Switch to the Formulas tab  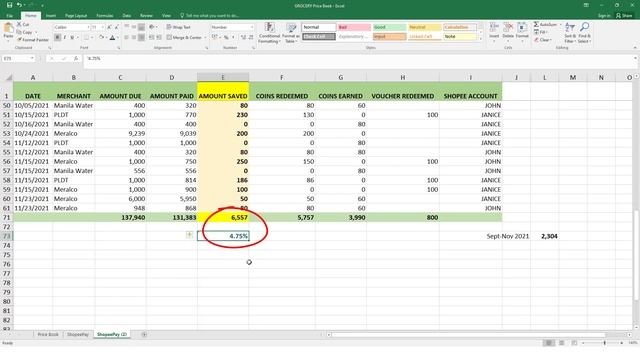[104, 16]
